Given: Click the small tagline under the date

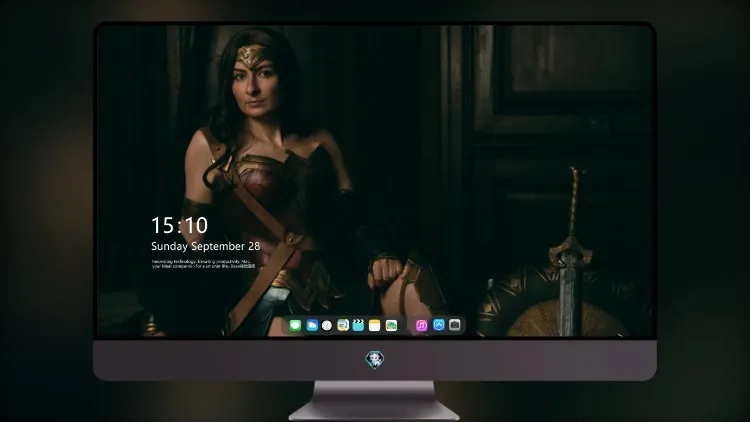Looking at the screenshot, I should click(204, 264).
